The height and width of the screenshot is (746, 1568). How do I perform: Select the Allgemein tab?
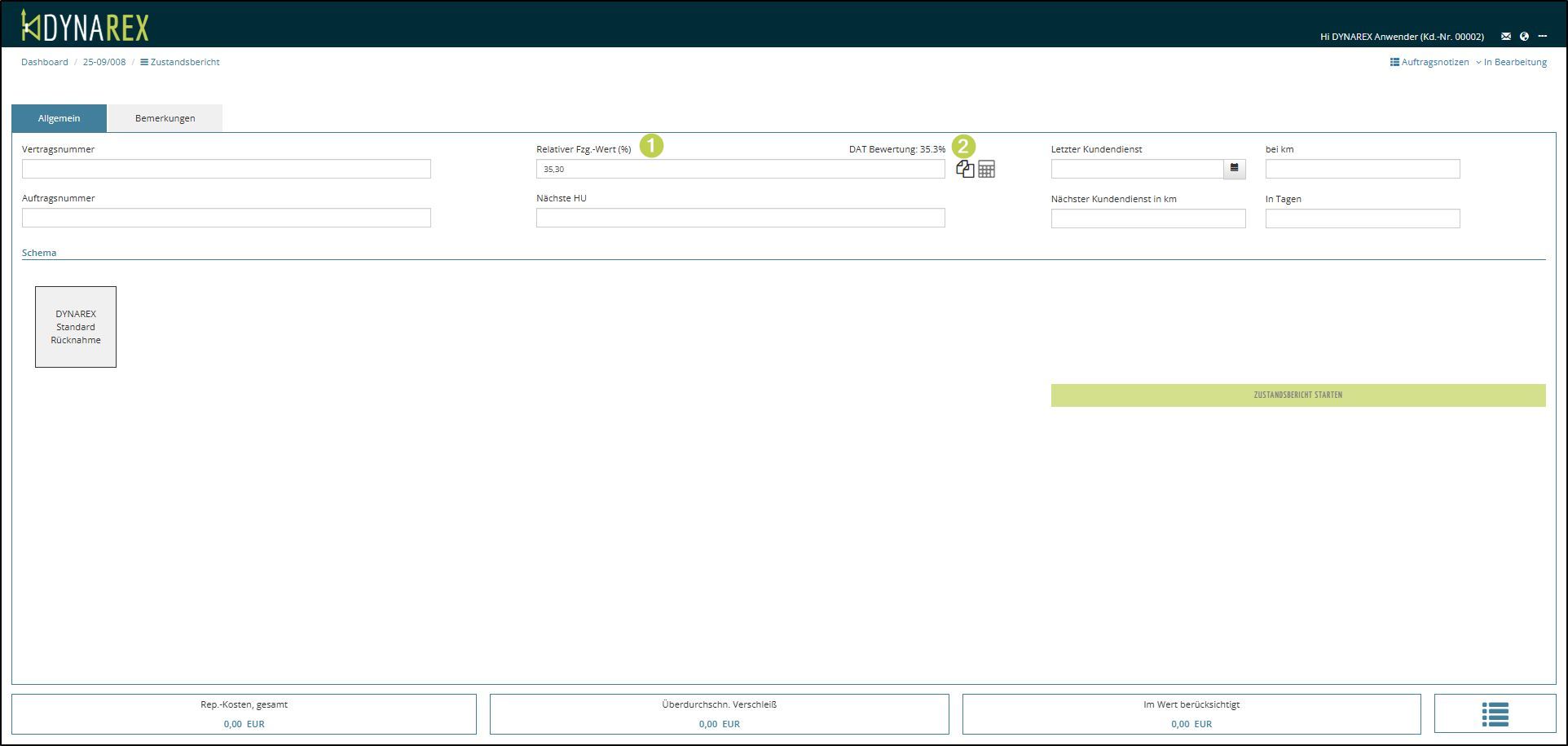coord(59,118)
